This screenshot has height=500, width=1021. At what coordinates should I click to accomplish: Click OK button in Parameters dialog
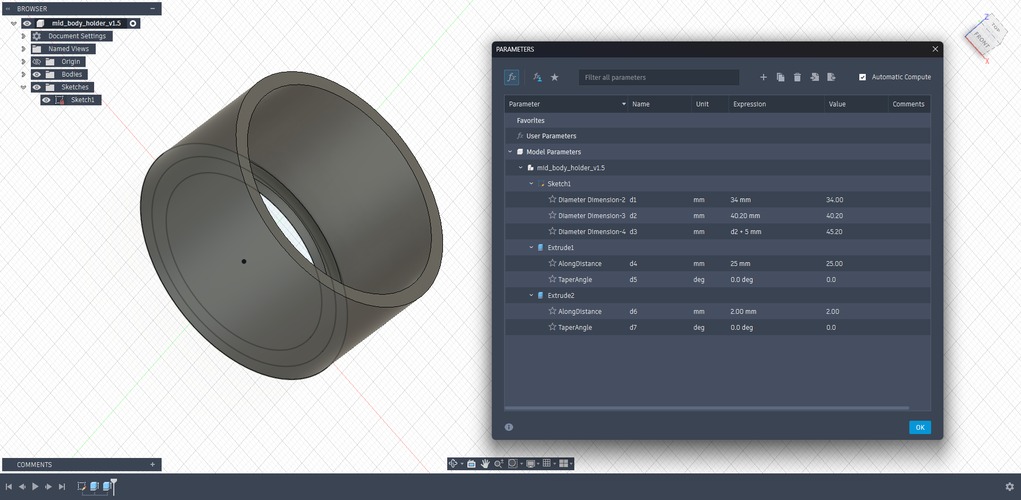[920, 427]
